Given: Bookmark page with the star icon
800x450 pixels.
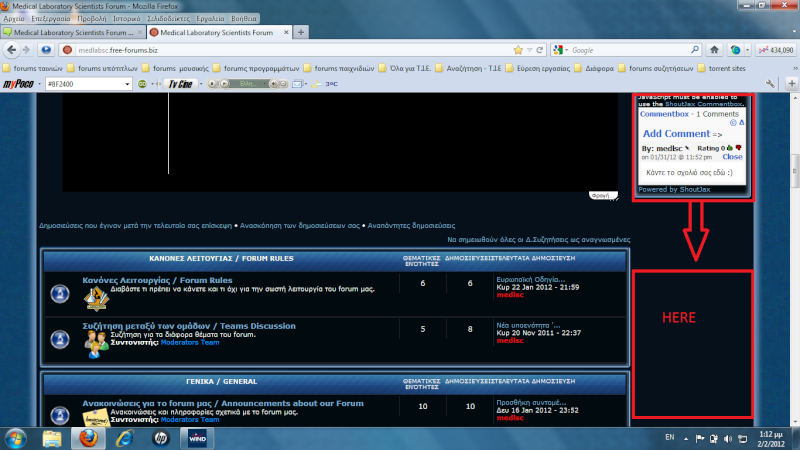Looking at the screenshot, I should [x=518, y=50].
